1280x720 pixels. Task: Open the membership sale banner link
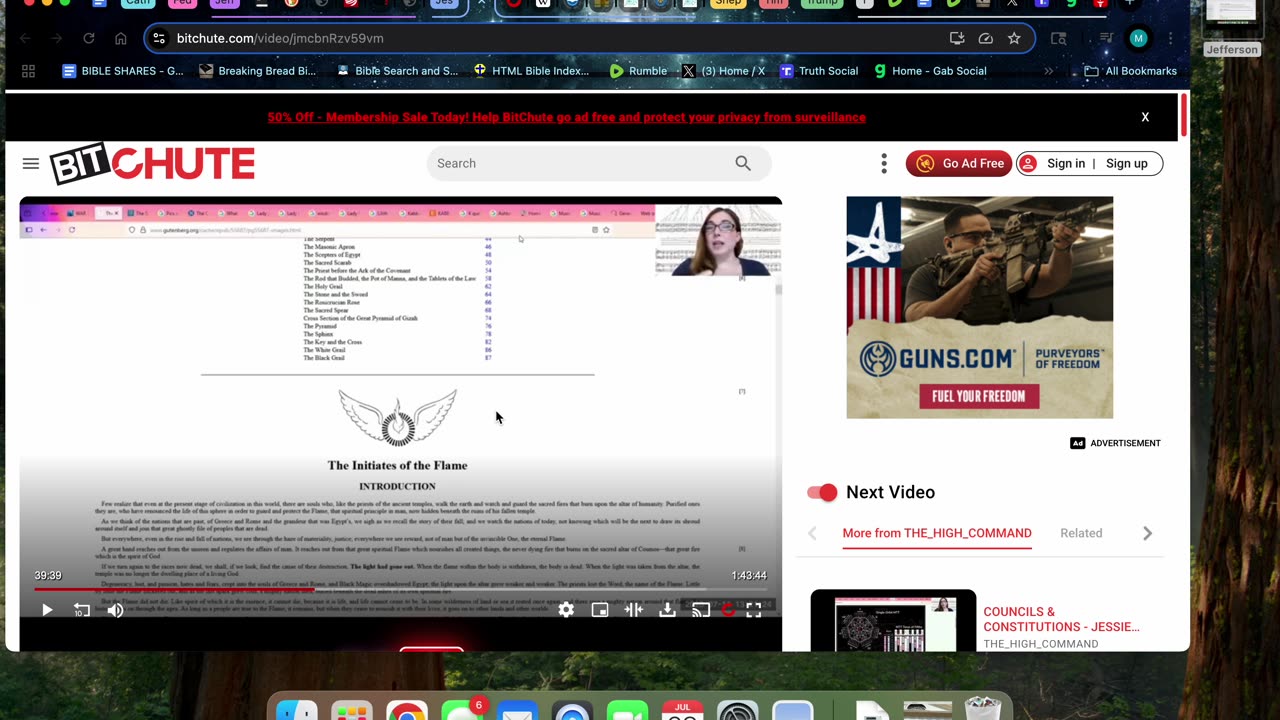(x=567, y=117)
